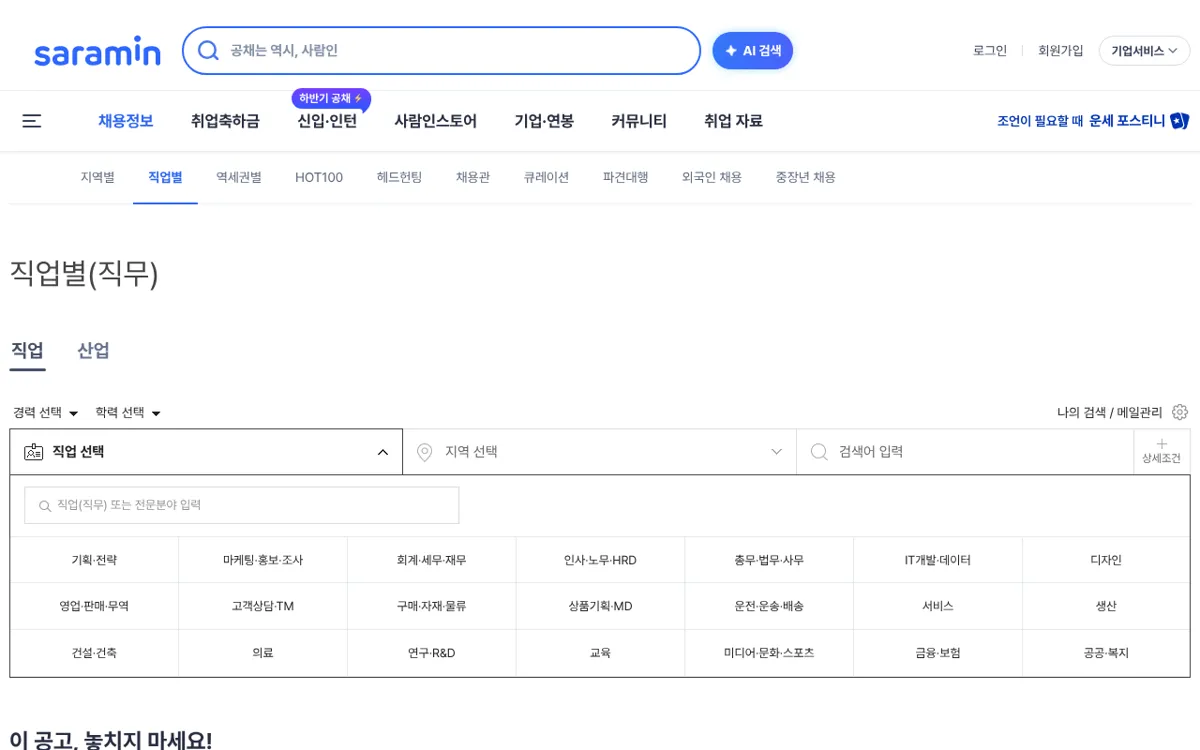Screen dimensions: 1200x750
Task: Select 연구·R&D job category
Action: (x=432, y=653)
